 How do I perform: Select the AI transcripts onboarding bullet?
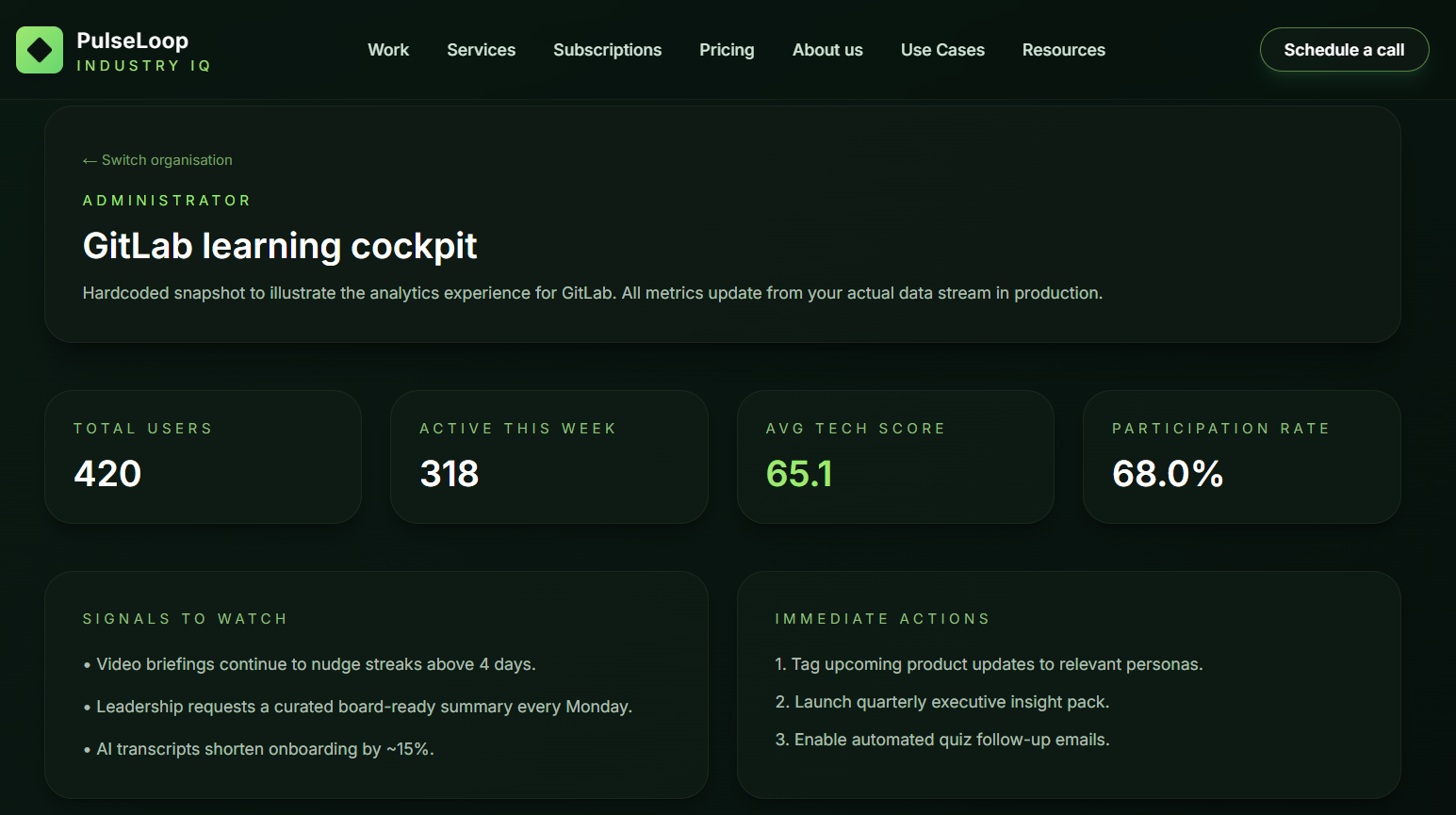(258, 749)
